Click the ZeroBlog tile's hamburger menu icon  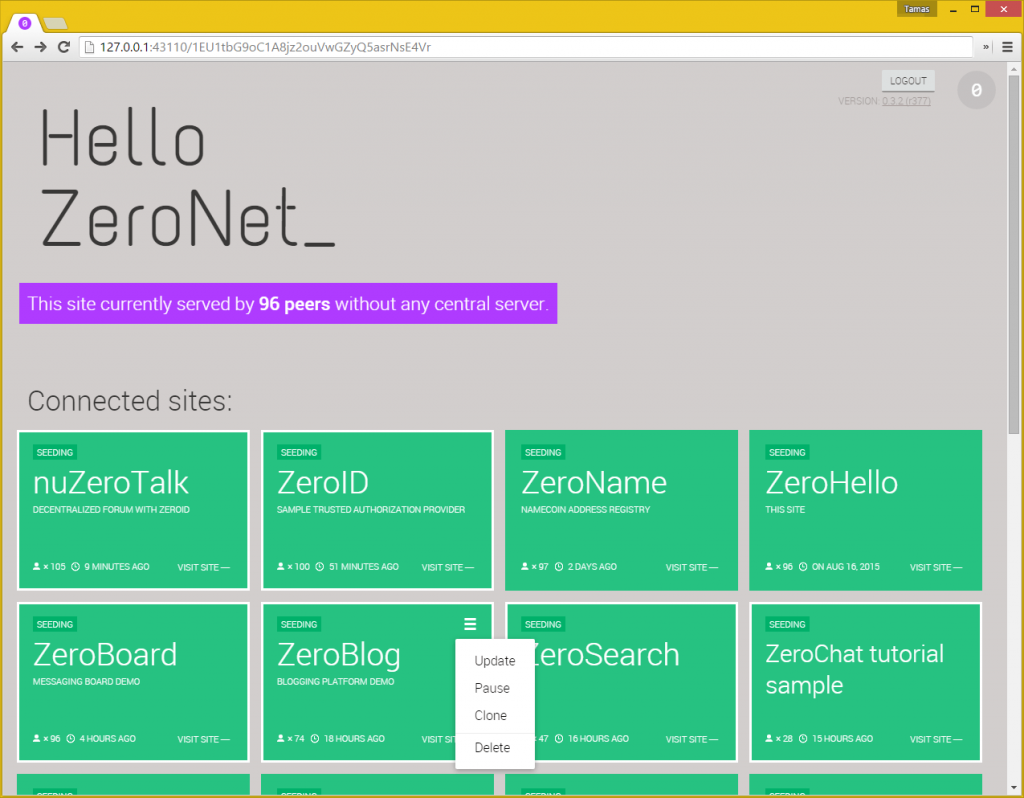(x=470, y=624)
